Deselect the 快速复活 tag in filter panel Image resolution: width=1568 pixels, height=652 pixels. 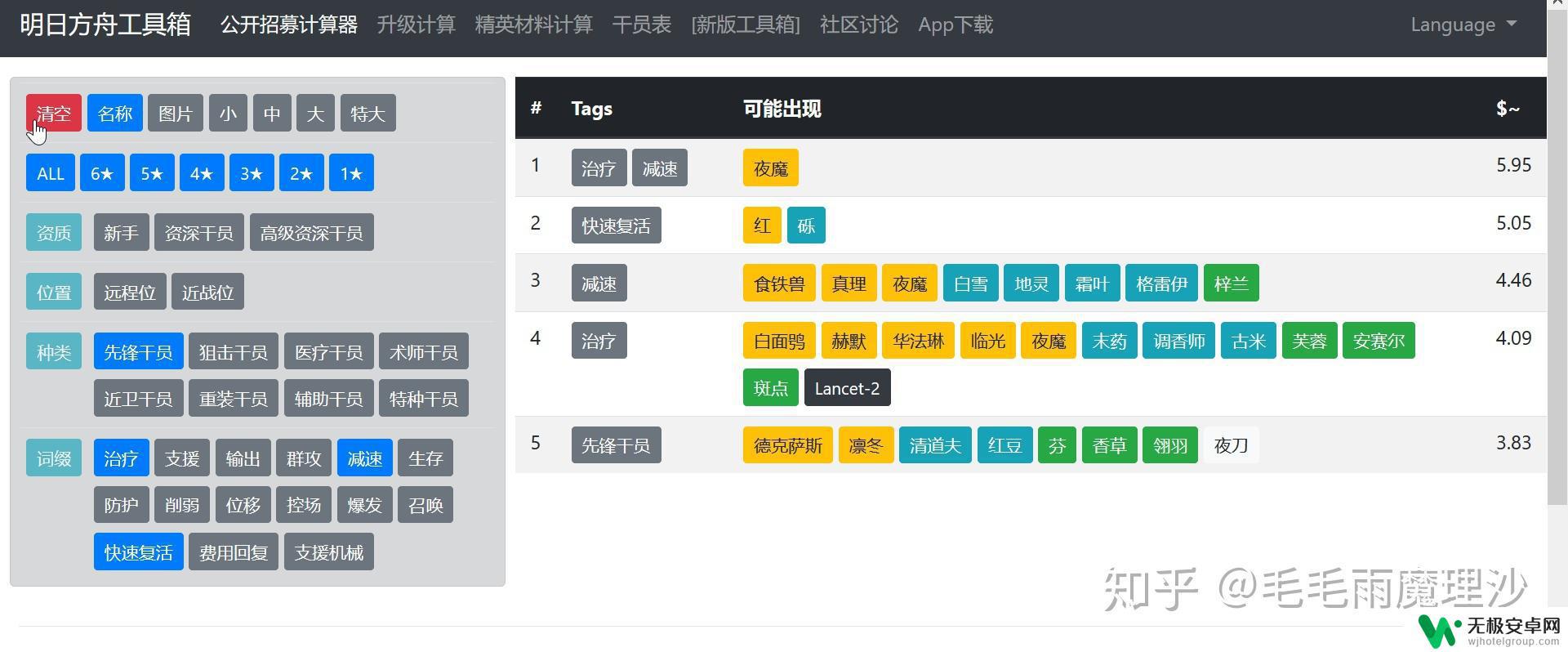point(139,552)
